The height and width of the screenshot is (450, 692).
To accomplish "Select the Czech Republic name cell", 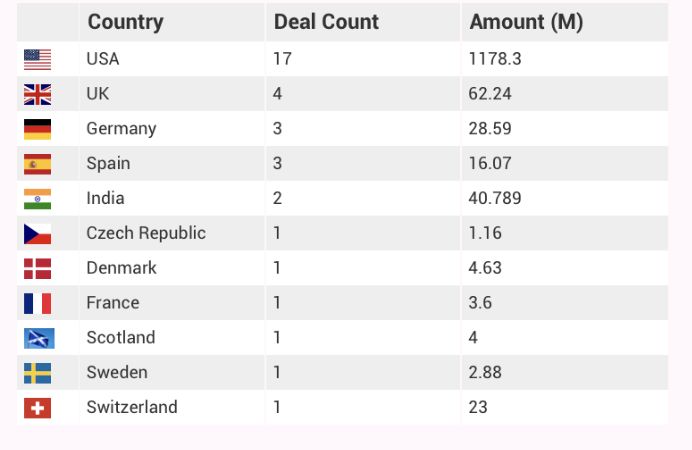I will tap(146, 233).
